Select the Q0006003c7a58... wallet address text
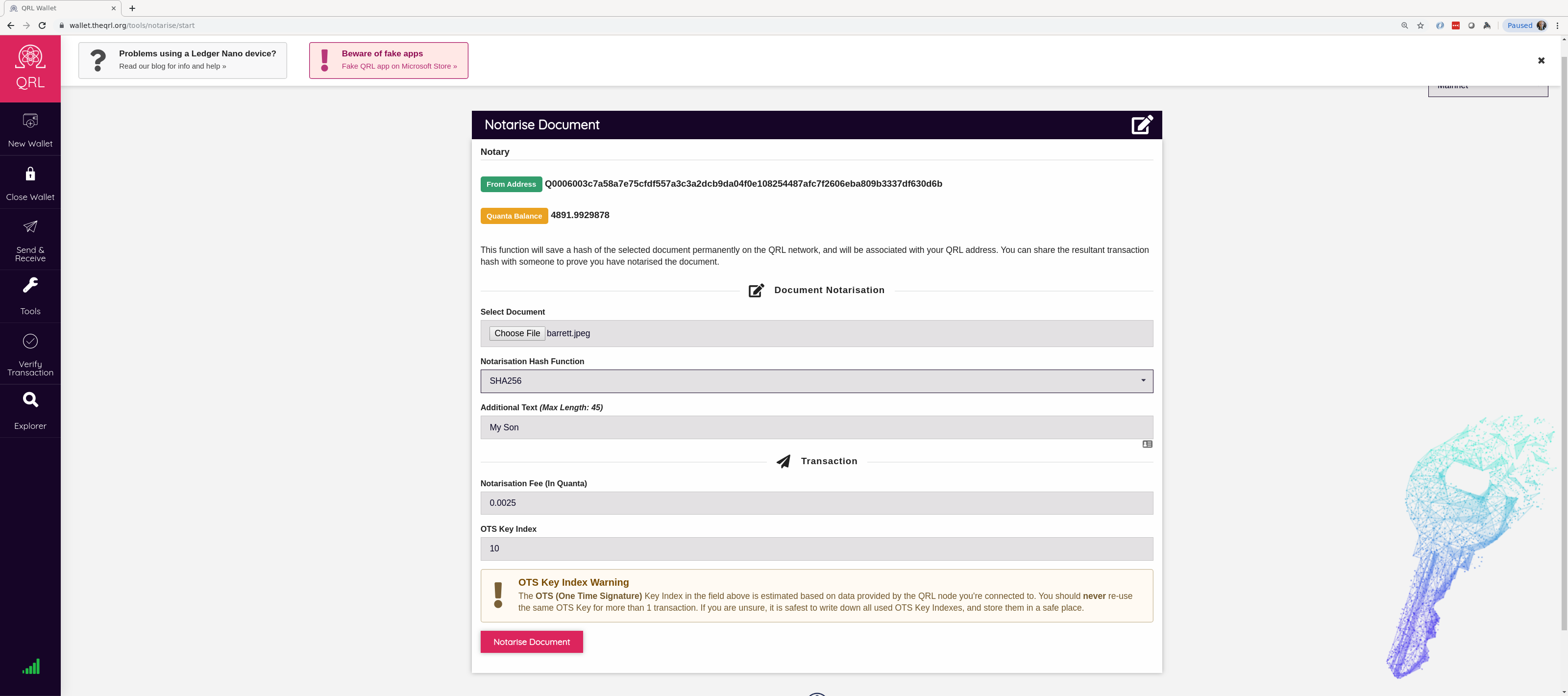 click(x=743, y=184)
